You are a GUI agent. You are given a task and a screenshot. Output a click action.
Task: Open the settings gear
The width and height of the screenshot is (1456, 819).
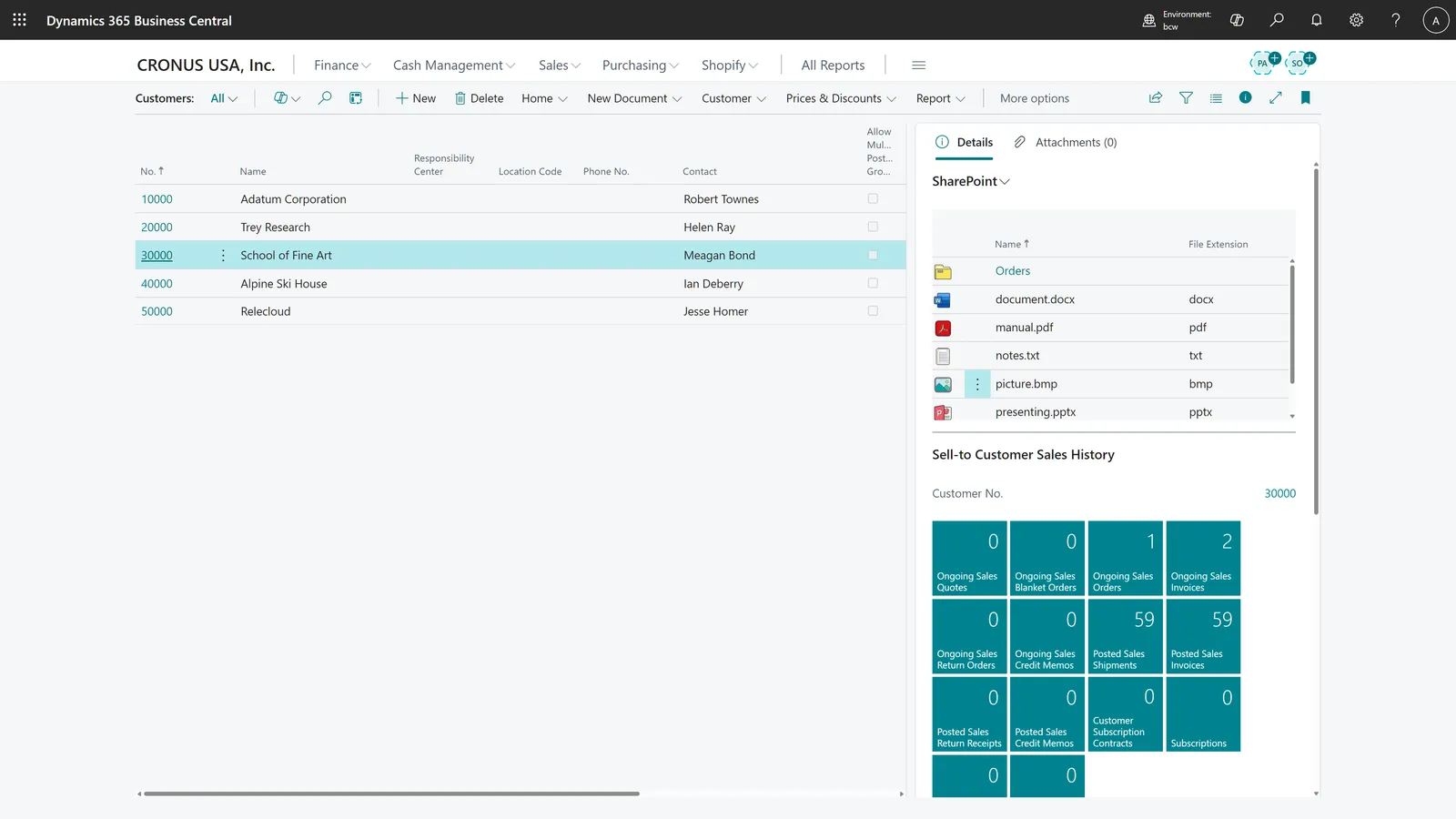click(x=1356, y=20)
